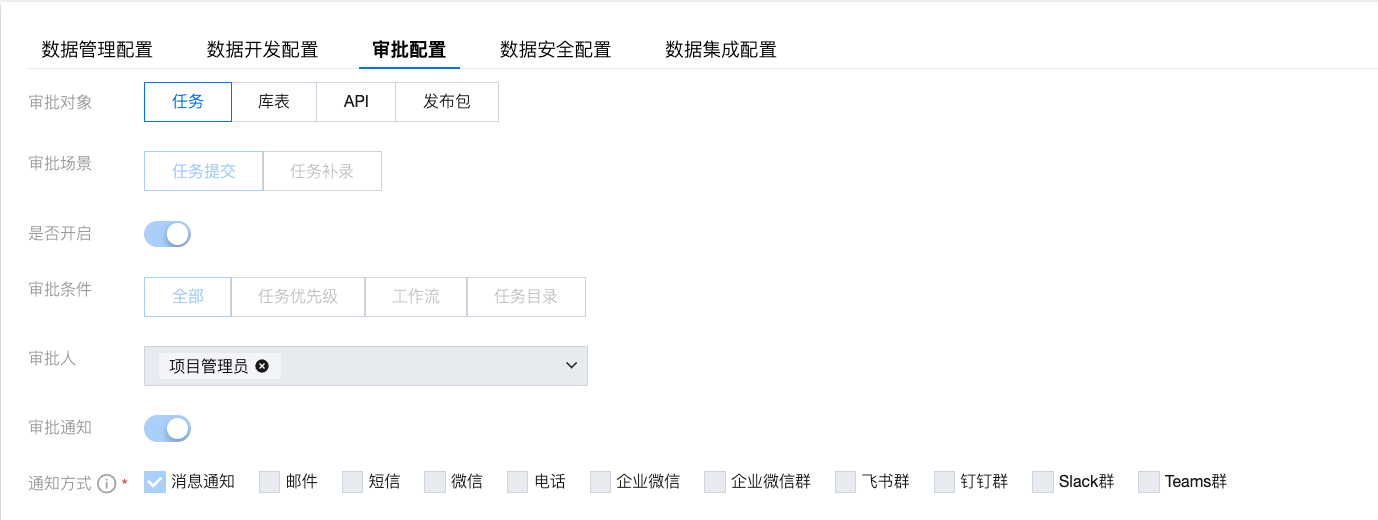
Task: Choose API as the approval object
Action: point(356,102)
